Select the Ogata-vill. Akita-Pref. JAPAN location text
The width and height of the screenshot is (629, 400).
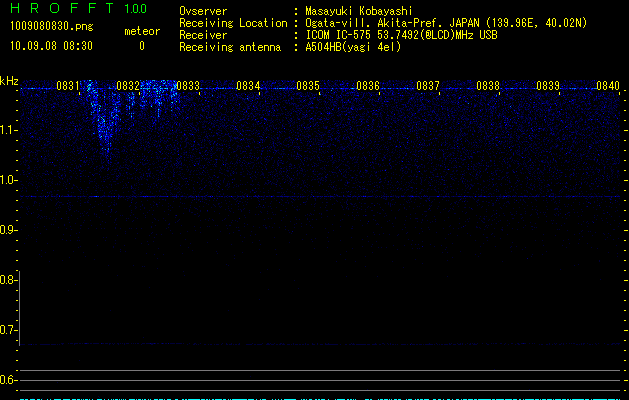click(x=446, y=23)
